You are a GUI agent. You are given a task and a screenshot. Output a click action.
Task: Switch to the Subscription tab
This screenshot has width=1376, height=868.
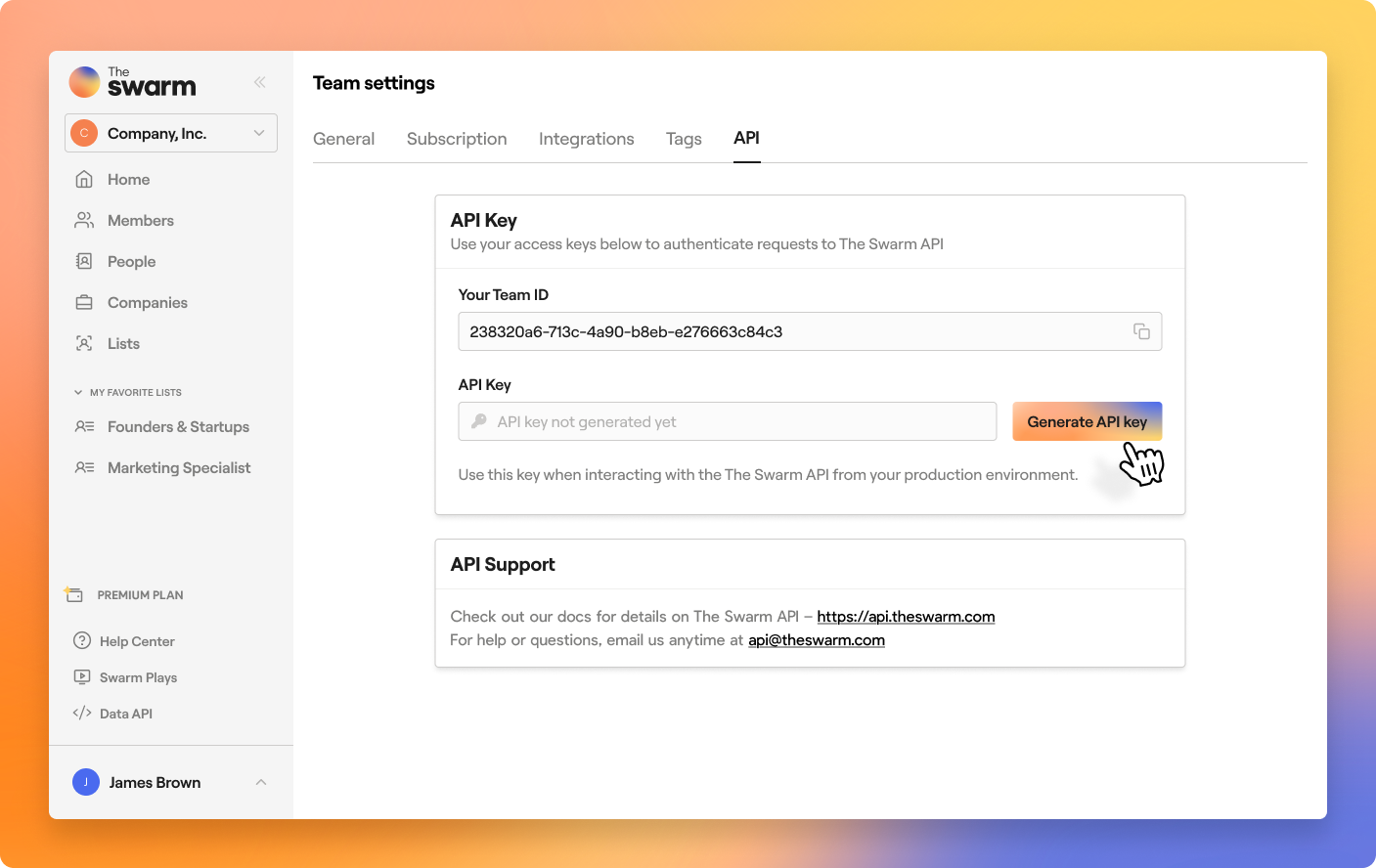[457, 139]
